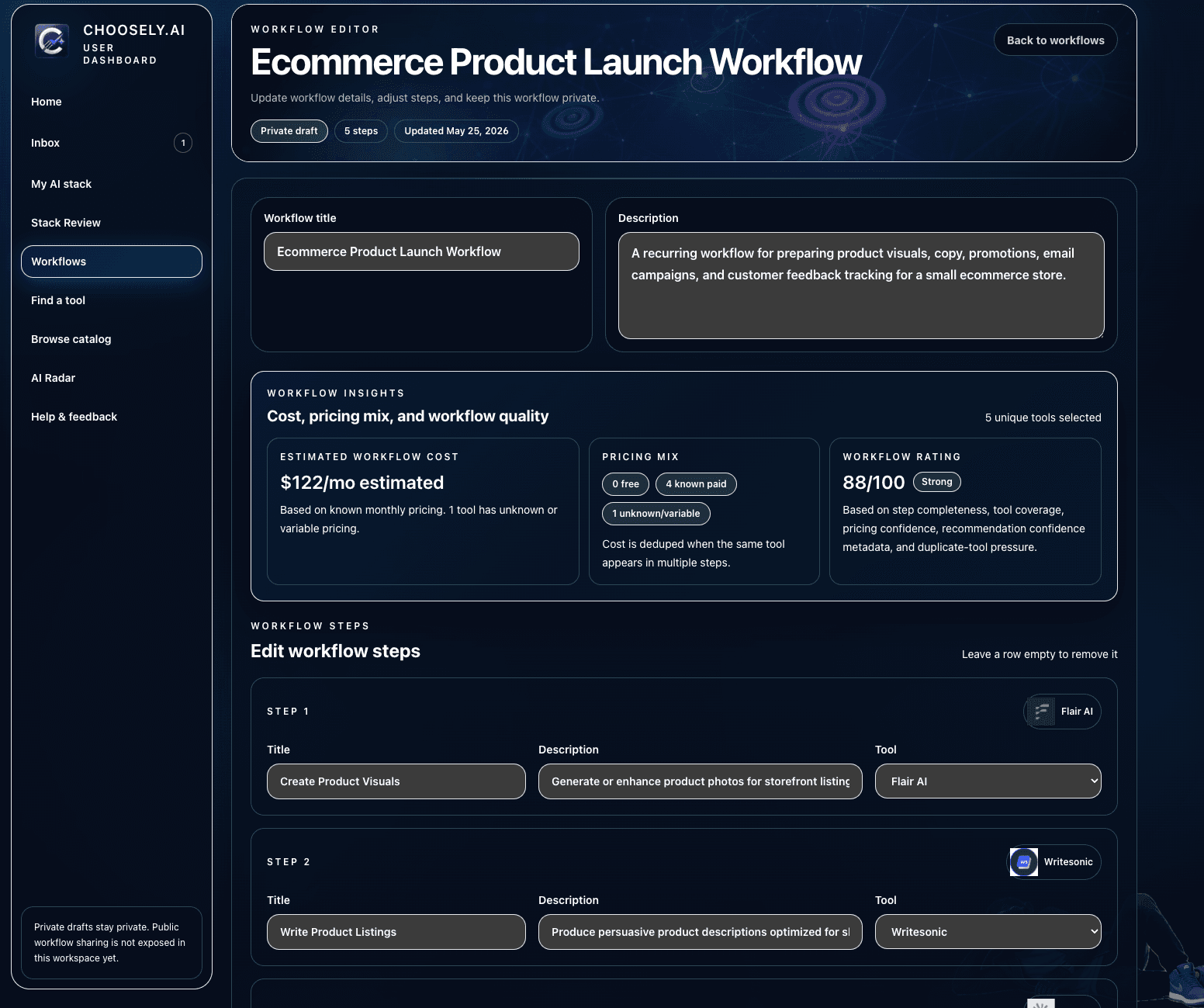The height and width of the screenshot is (1008, 1204).
Task: Open the AI Radar section
Action: coord(112,378)
